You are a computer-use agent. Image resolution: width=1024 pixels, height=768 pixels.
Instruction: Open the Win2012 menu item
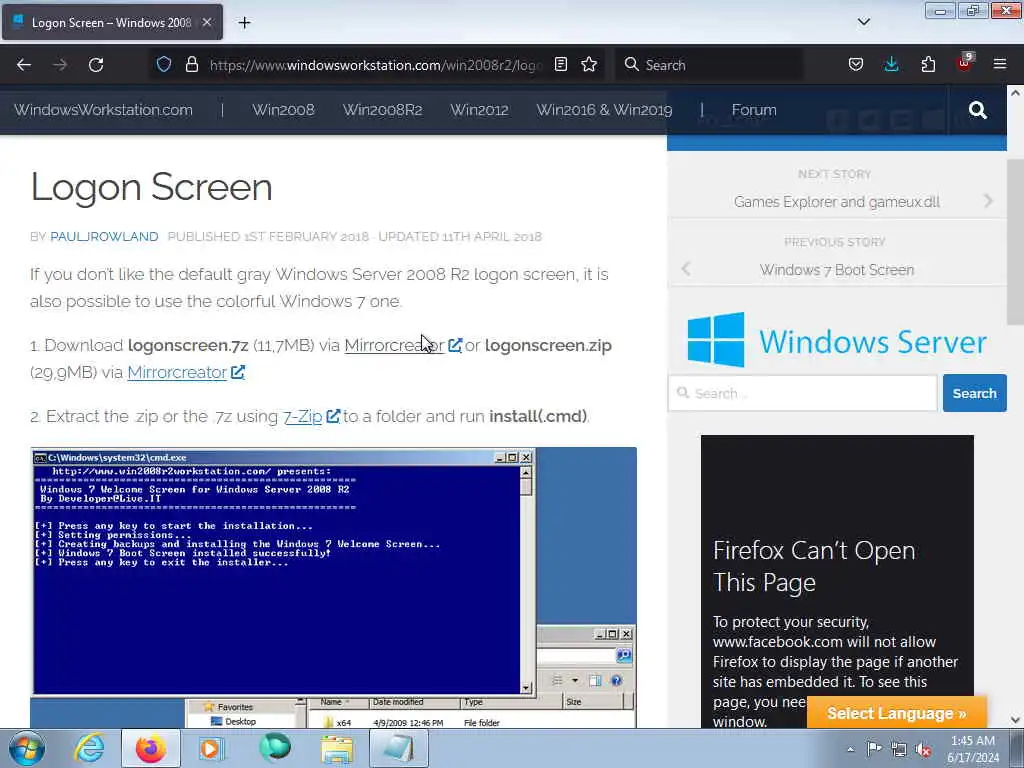(x=479, y=110)
